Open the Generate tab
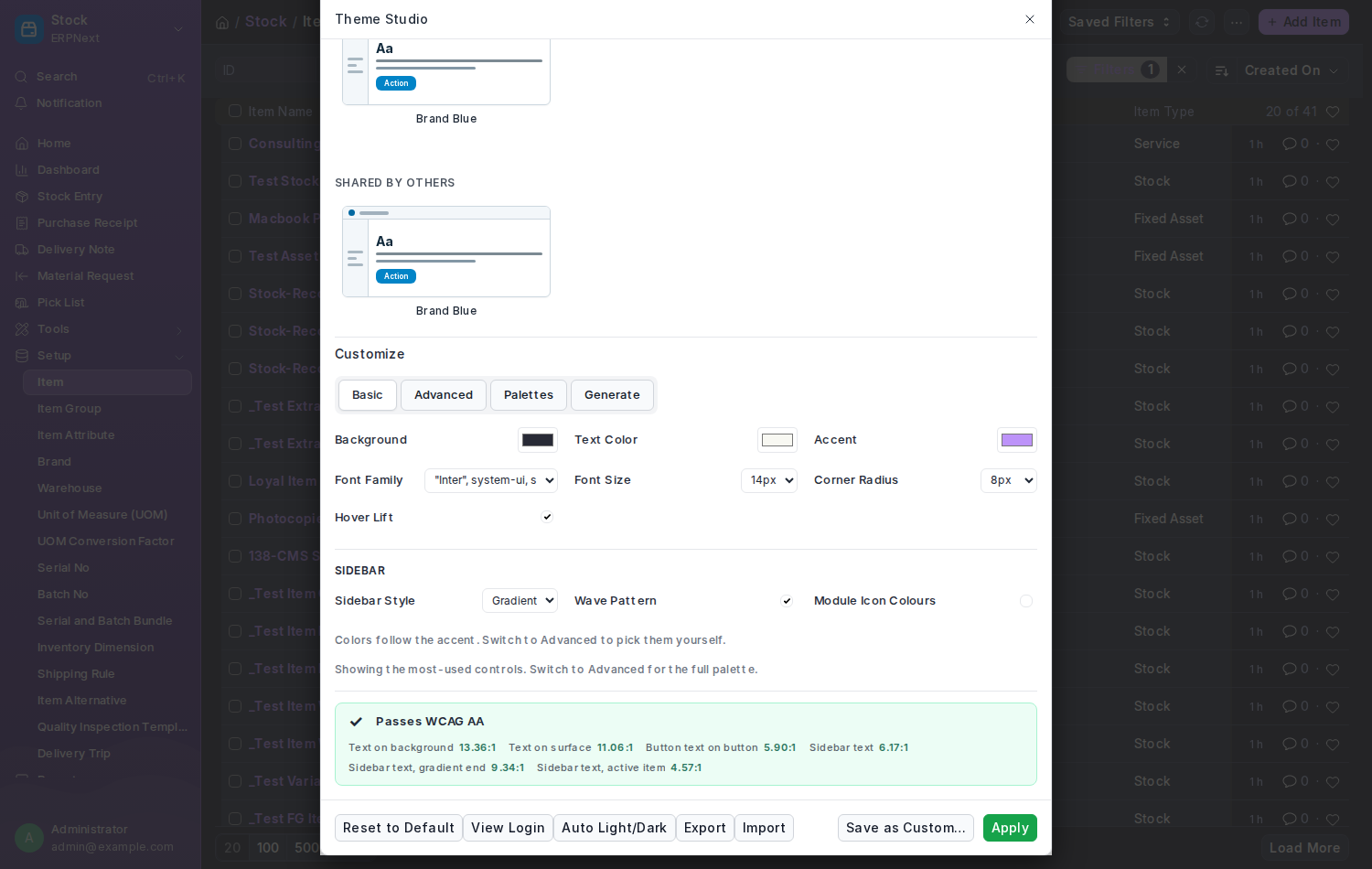1372x869 pixels. point(612,395)
